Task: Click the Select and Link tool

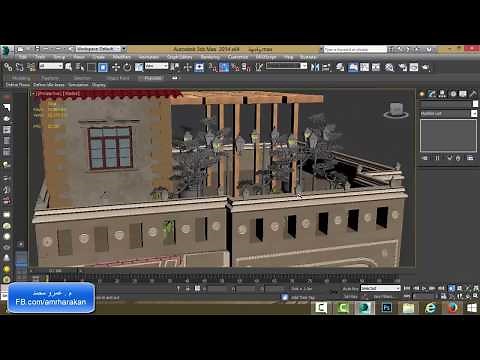Action: [8, 67]
